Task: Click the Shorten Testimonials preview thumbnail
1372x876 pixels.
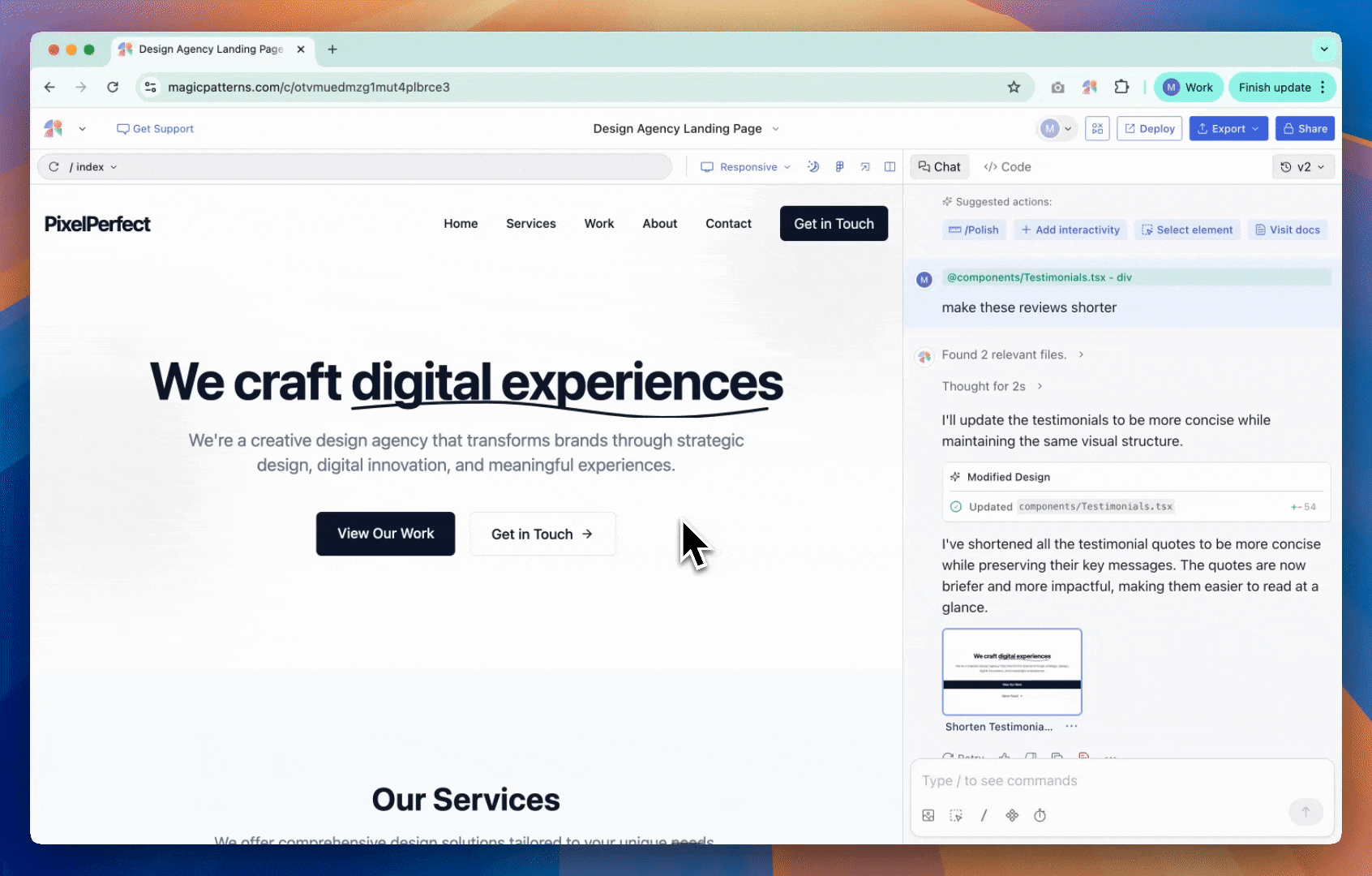Action: 1011,672
